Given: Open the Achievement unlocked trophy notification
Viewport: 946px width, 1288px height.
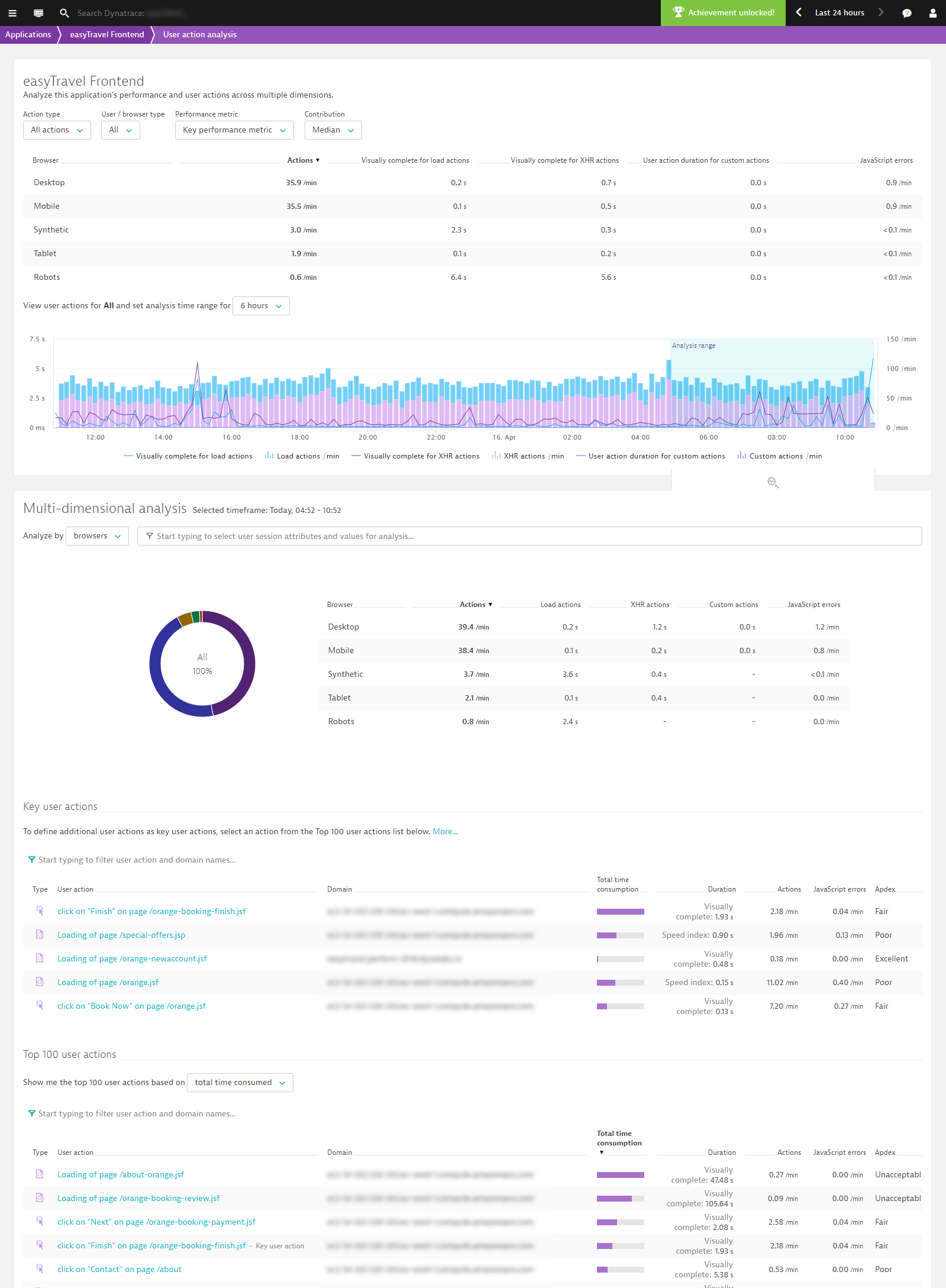Looking at the screenshot, I should tap(723, 12).
